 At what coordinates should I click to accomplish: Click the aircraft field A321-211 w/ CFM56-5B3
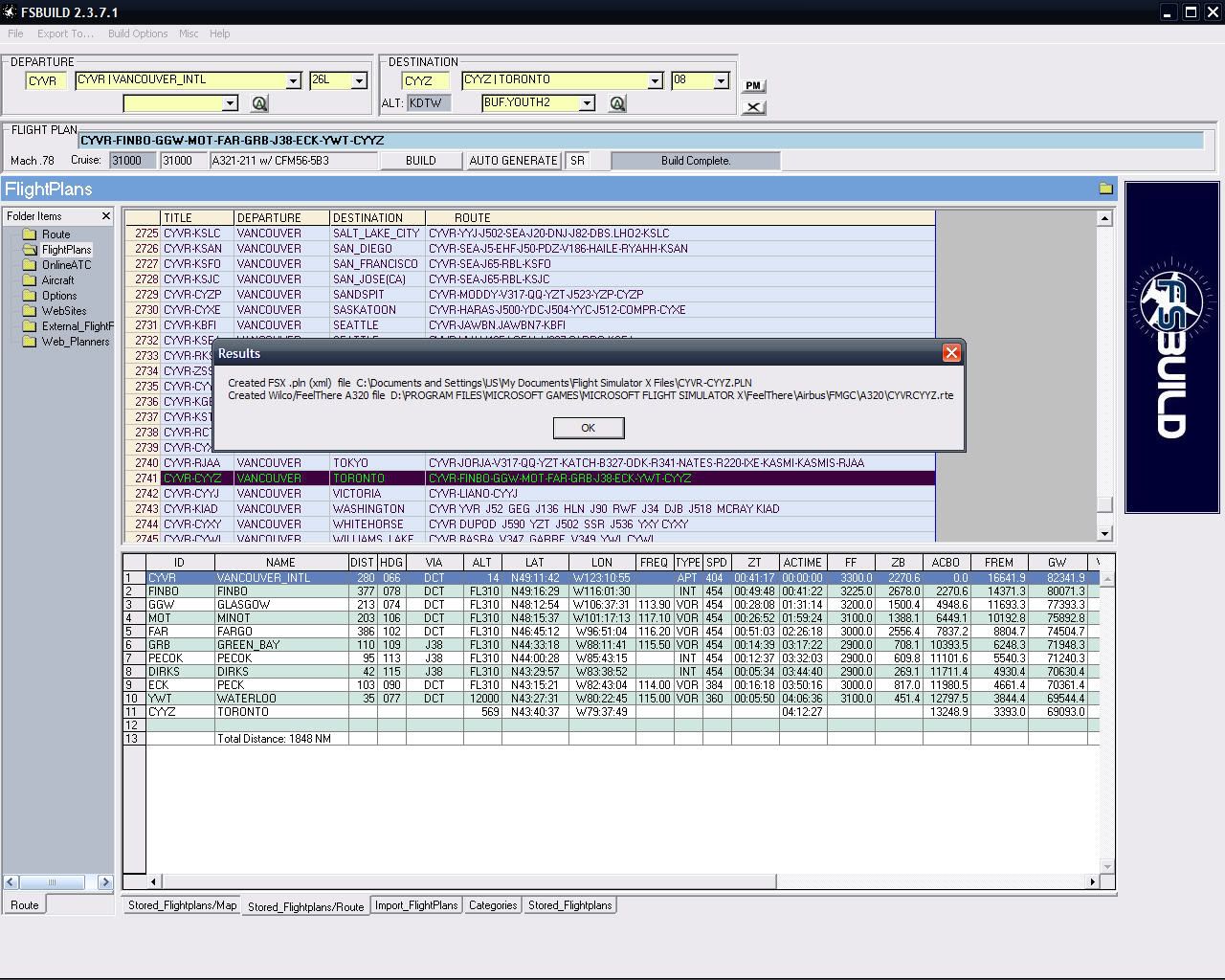coord(294,161)
